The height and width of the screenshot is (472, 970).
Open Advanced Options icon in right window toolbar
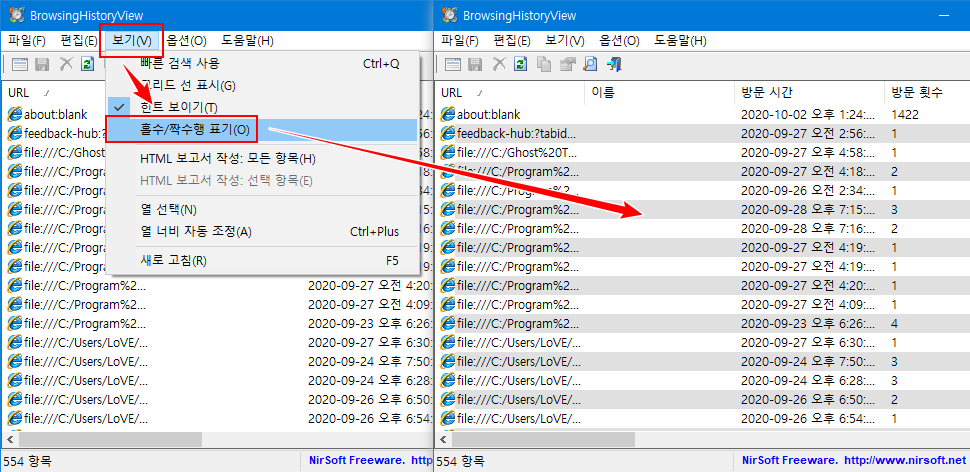[x=453, y=64]
